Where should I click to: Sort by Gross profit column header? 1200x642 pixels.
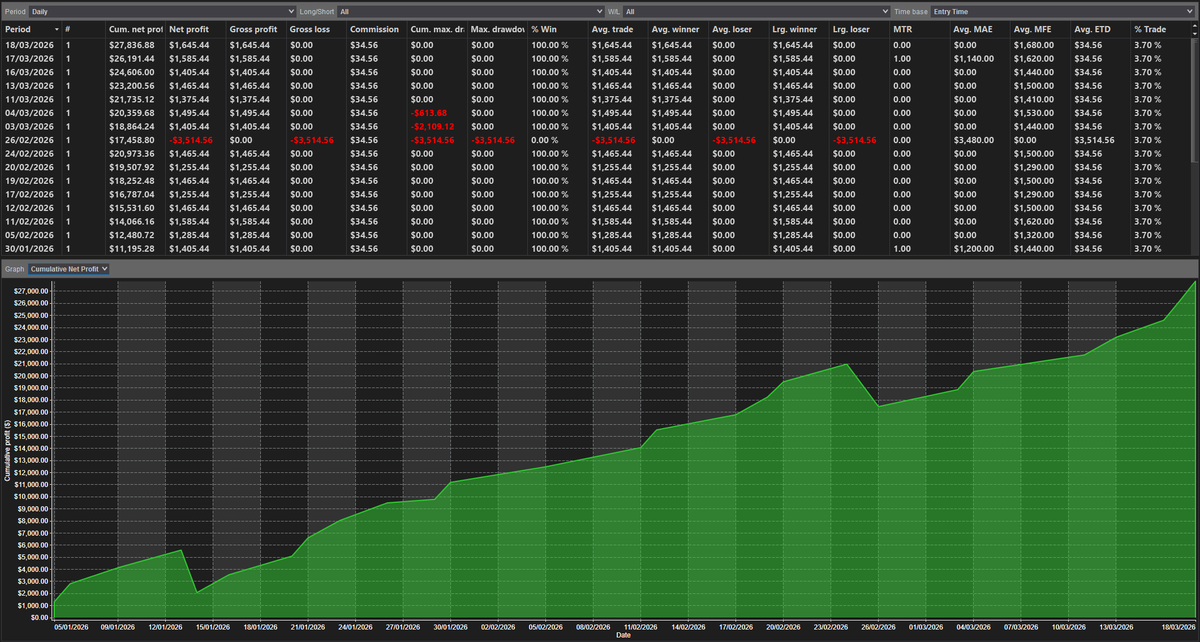tap(255, 30)
